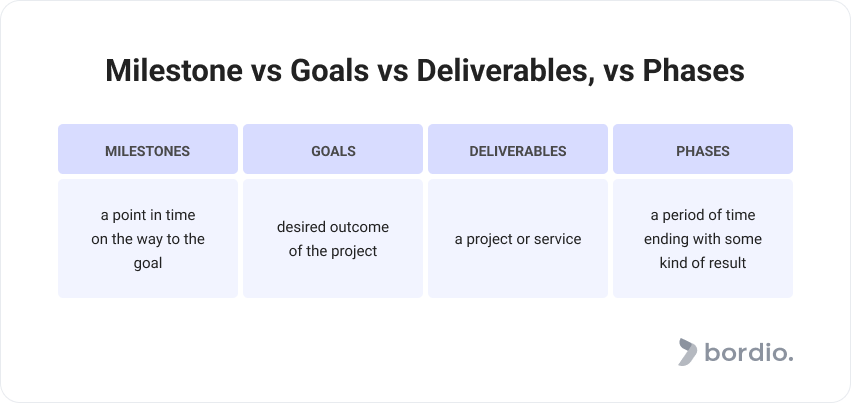The width and height of the screenshot is (851, 403).
Task: Select the PHASES column header
Action: 703,151
